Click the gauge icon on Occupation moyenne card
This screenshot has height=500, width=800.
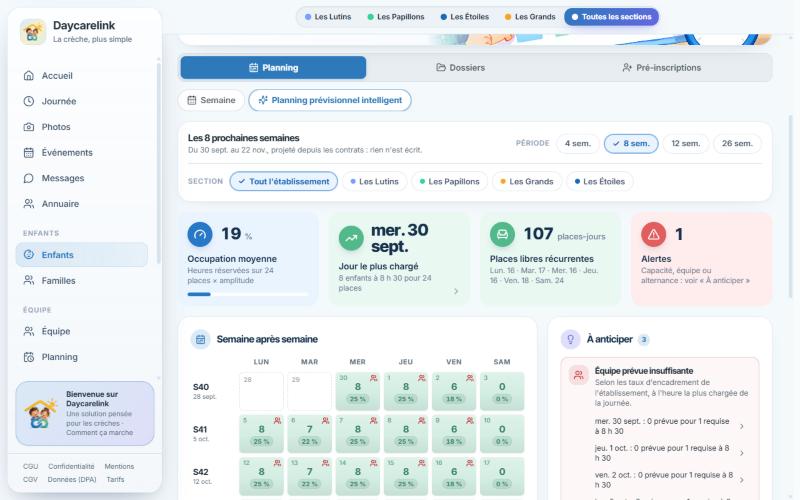coord(200,235)
